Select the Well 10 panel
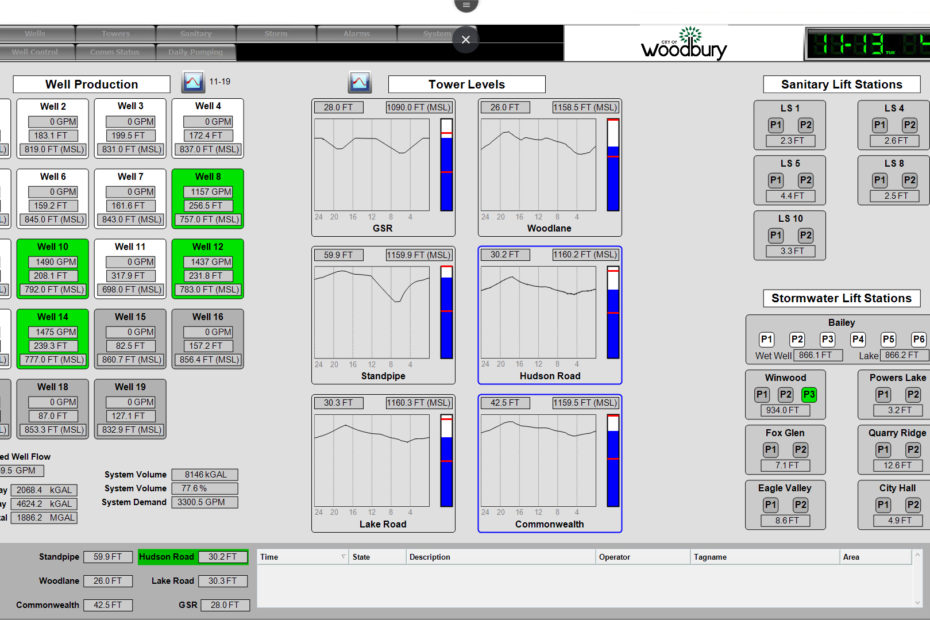Viewport: 930px width, 620px height. [53, 268]
